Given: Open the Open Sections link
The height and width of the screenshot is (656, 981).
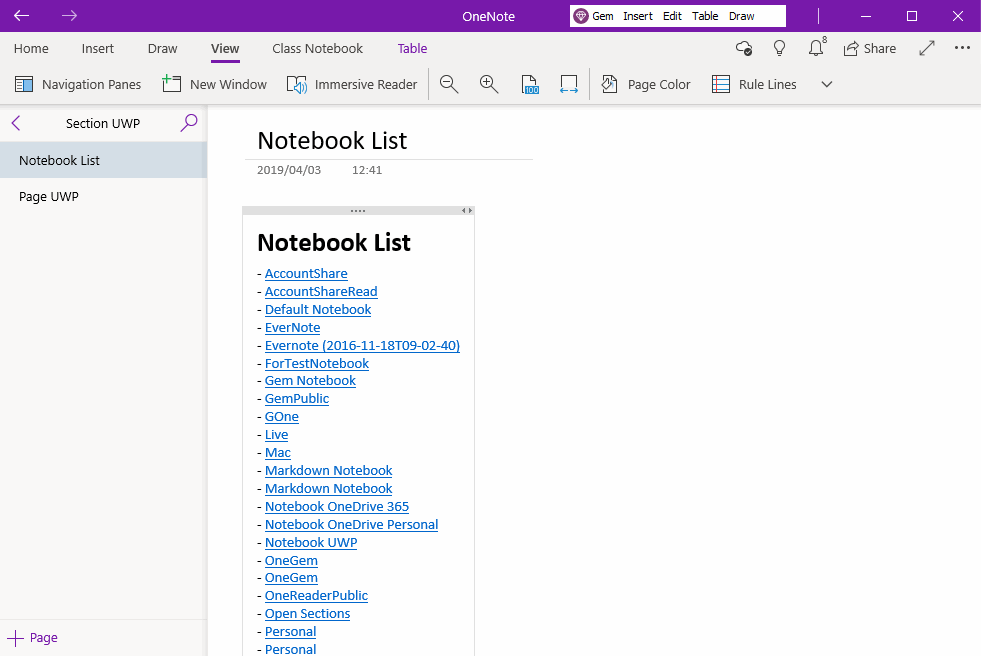Looking at the screenshot, I should tap(307, 614).
